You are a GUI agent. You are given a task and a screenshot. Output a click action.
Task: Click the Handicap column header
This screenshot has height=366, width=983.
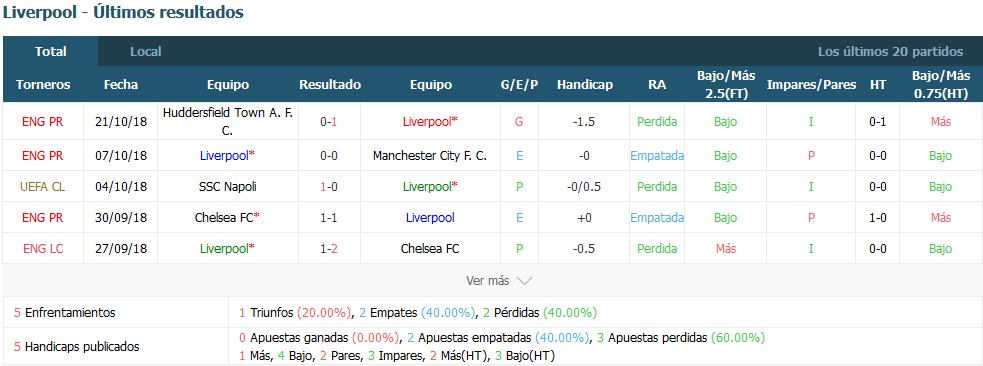coord(585,85)
